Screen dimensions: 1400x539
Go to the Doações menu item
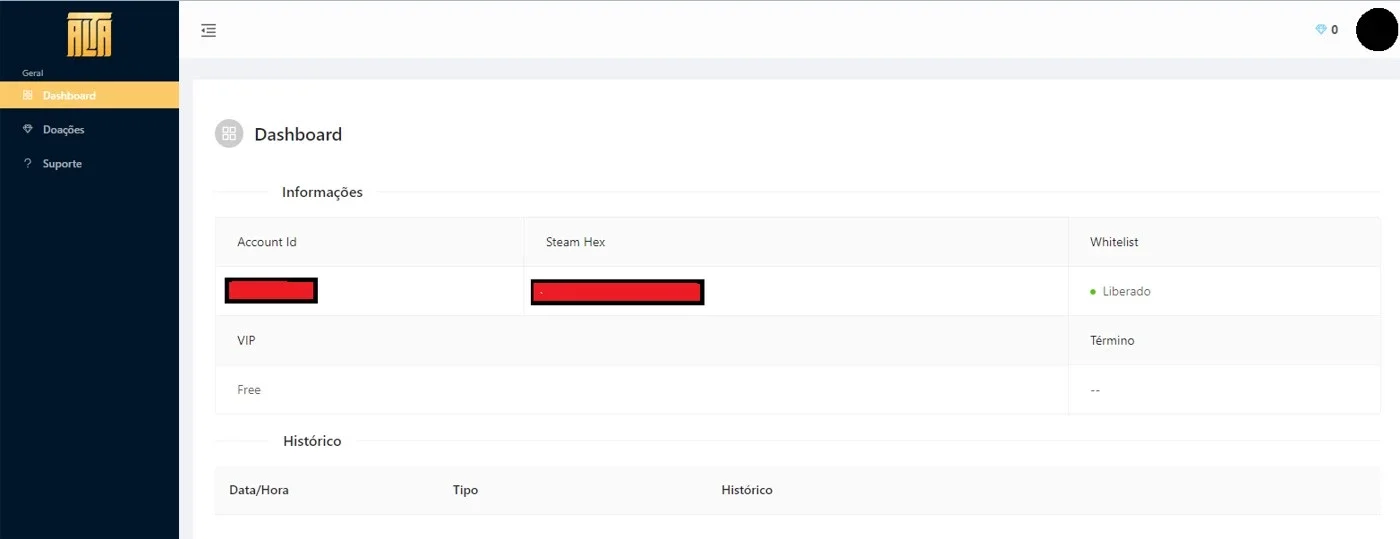coord(89,129)
